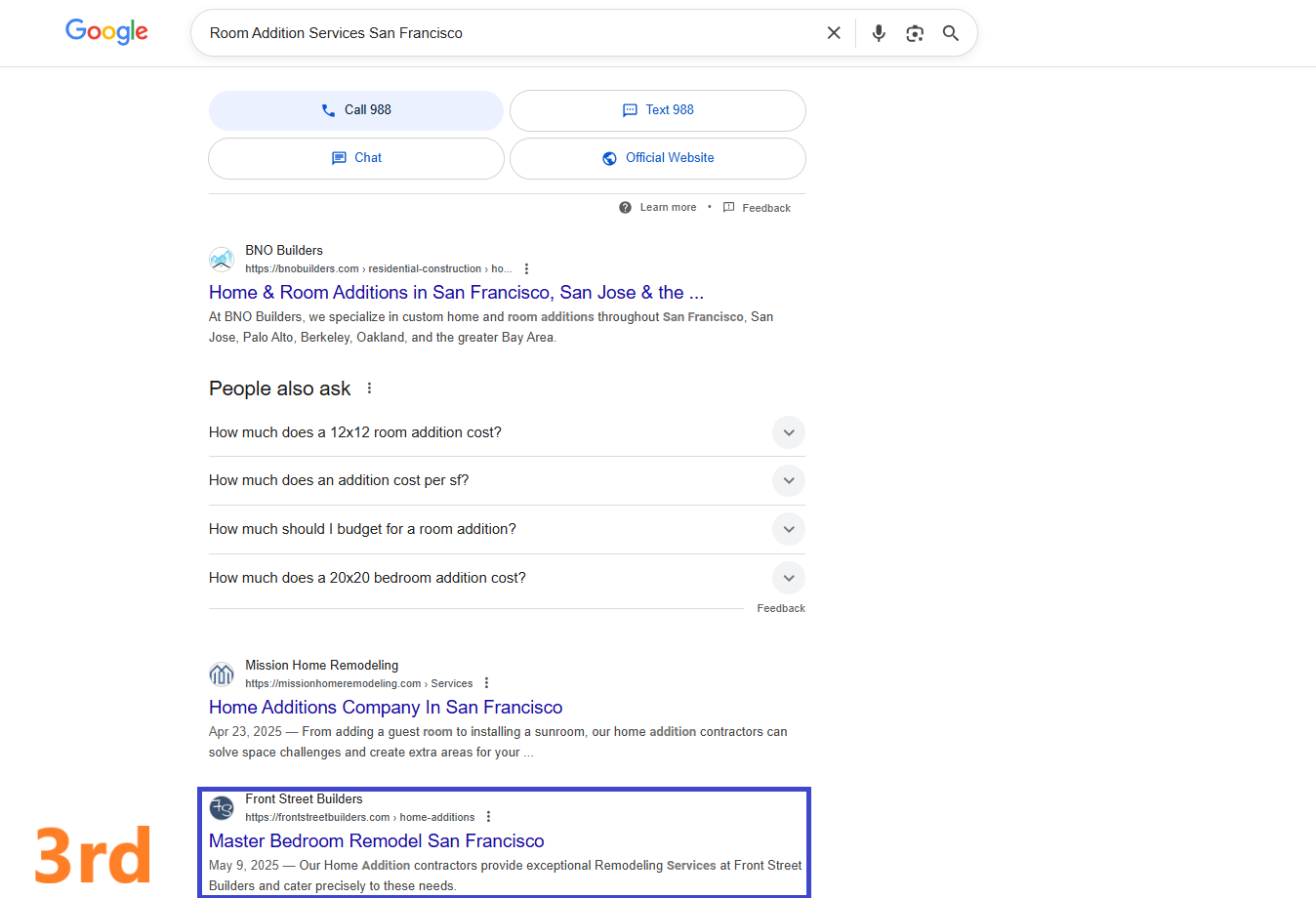Click question text 'How much does an addition cost per sf?'
Image resolution: width=1316 pixels, height=898 pixels.
coord(339,480)
